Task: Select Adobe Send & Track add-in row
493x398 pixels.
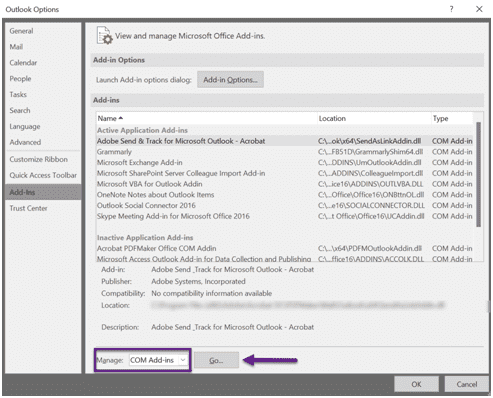Action: click(x=284, y=141)
